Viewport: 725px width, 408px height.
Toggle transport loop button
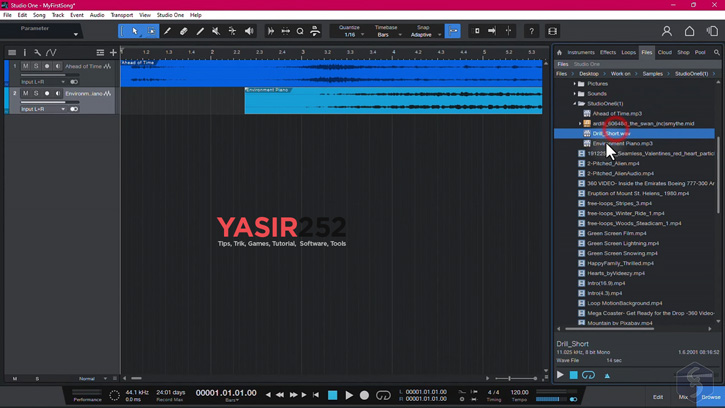[x=383, y=395]
